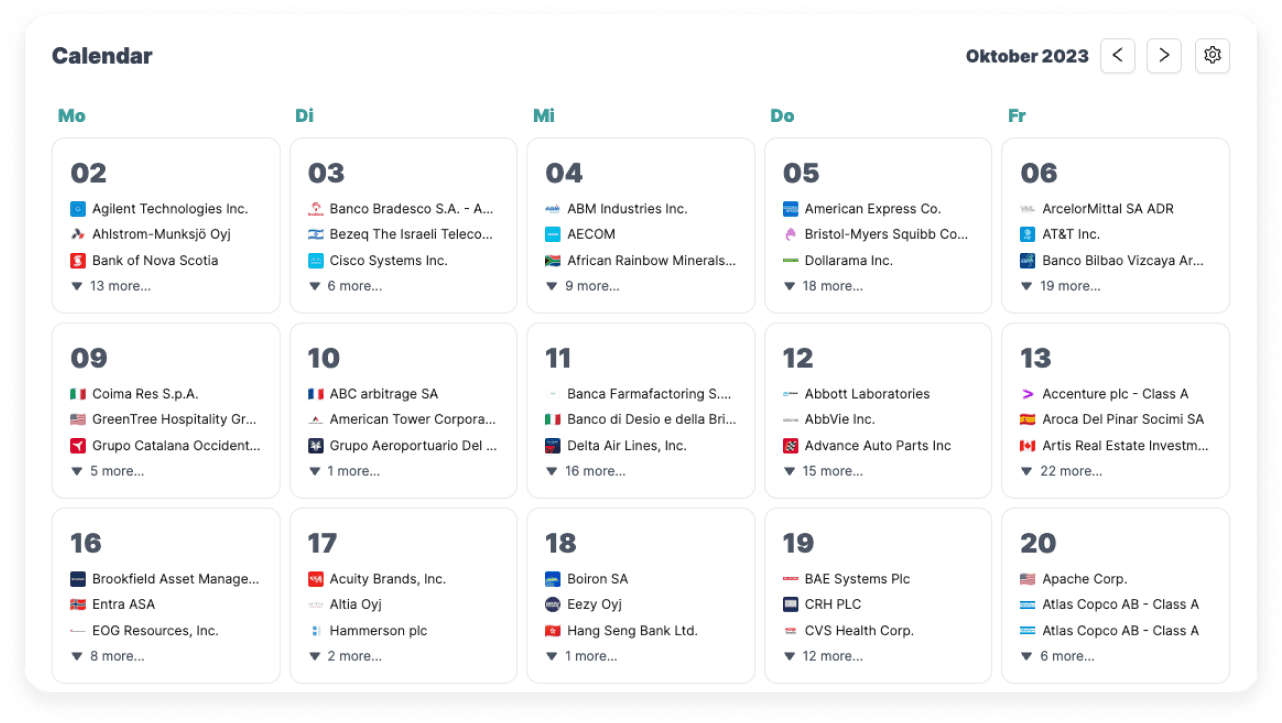
Task: Click the Bank of Nova Scotia logo
Action: click(x=78, y=261)
